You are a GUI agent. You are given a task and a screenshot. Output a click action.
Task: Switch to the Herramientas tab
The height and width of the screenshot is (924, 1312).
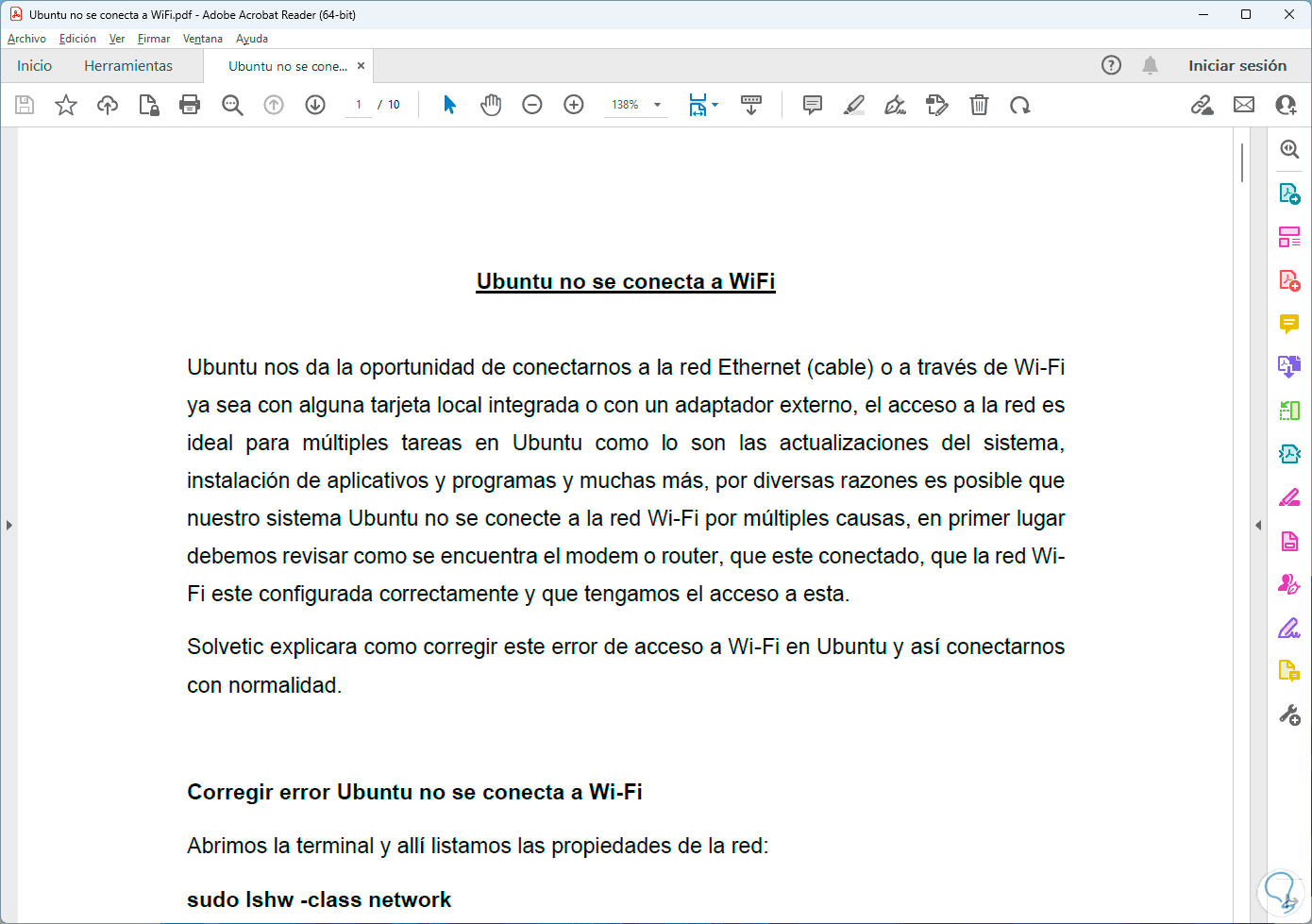128,66
